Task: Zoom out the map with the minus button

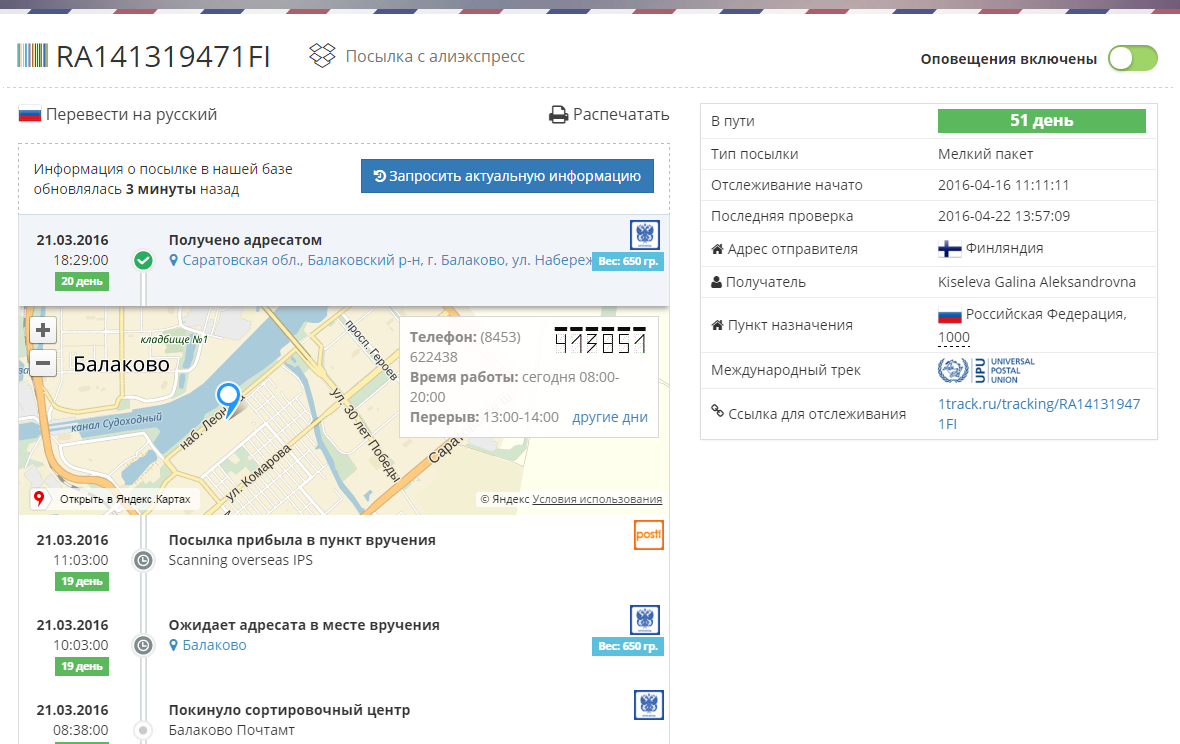Action: 43,363
